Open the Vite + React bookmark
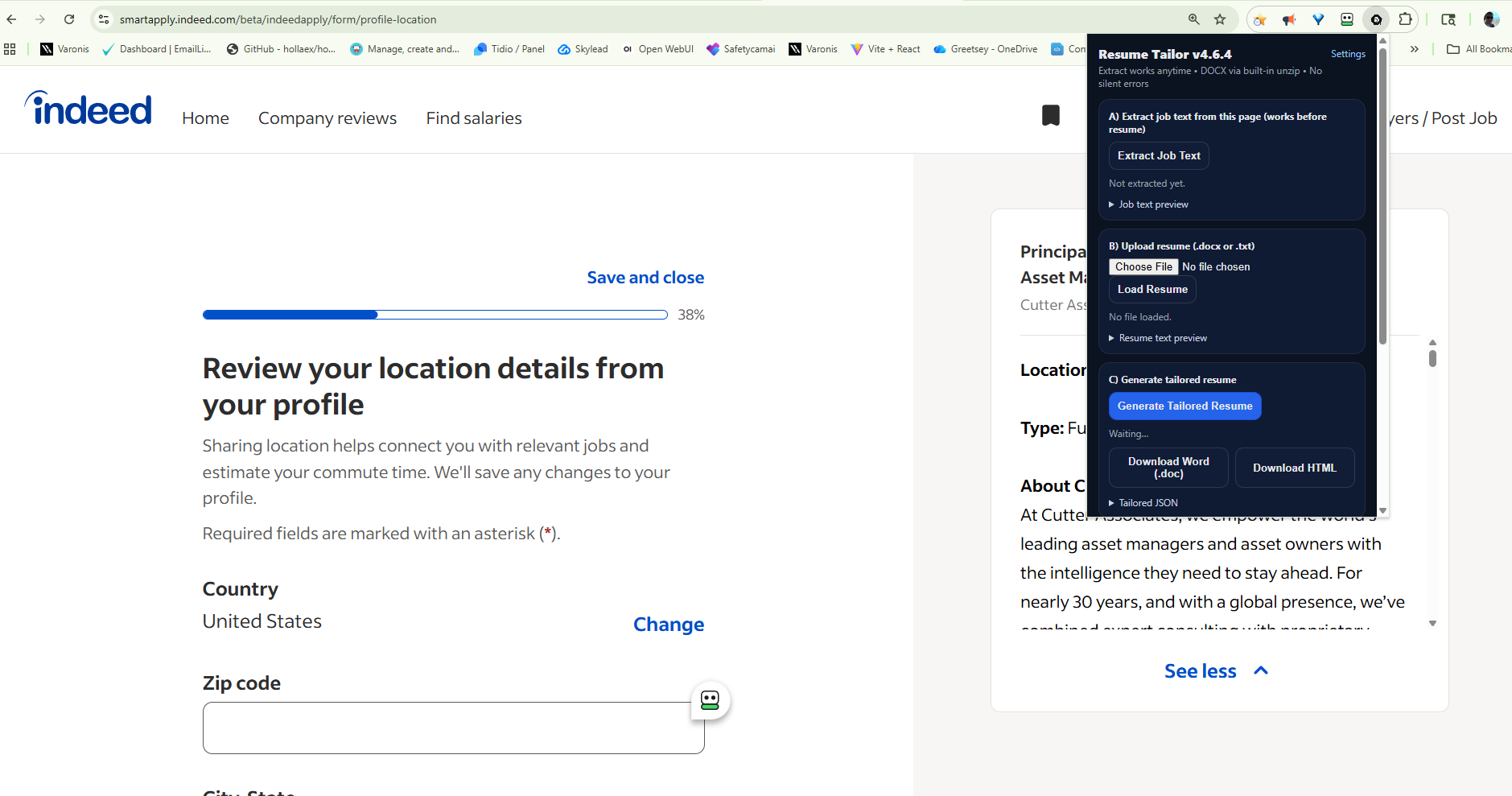1512x796 pixels. coord(885,49)
